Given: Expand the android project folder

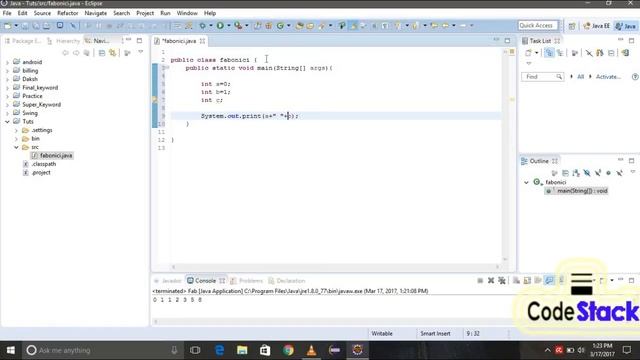Looking at the screenshot, I should [x=7, y=62].
